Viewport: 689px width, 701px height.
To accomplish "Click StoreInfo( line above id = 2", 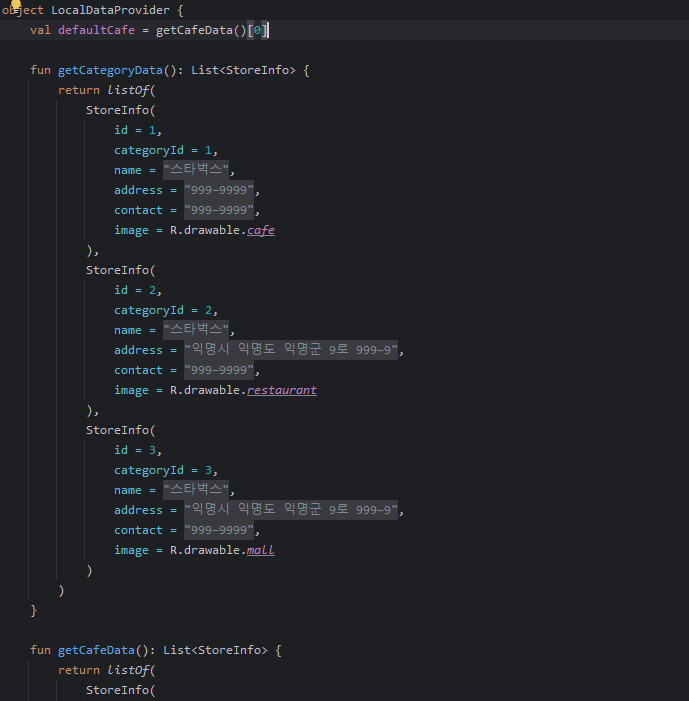I will coord(120,270).
